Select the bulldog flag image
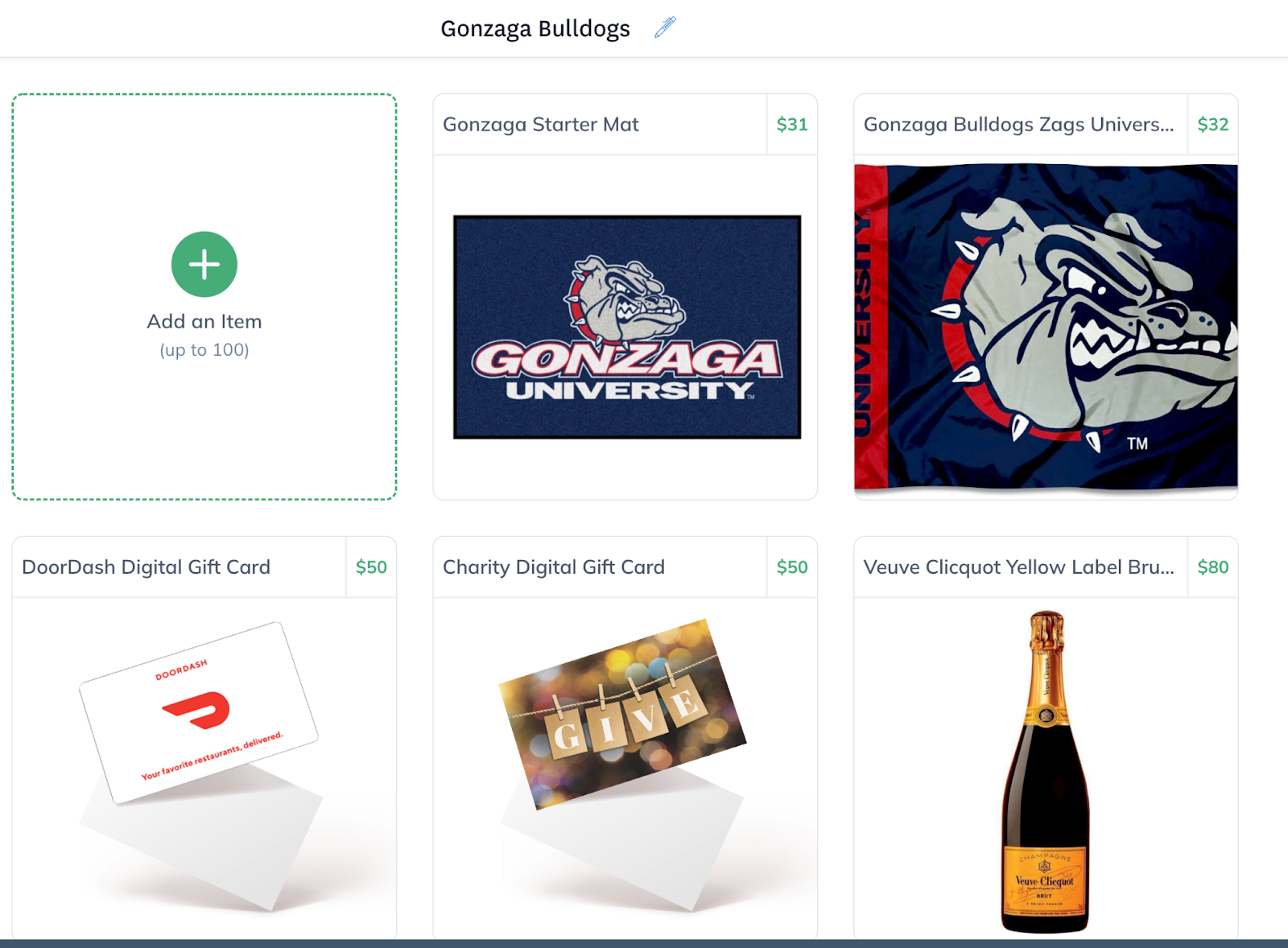 point(1046,327)
